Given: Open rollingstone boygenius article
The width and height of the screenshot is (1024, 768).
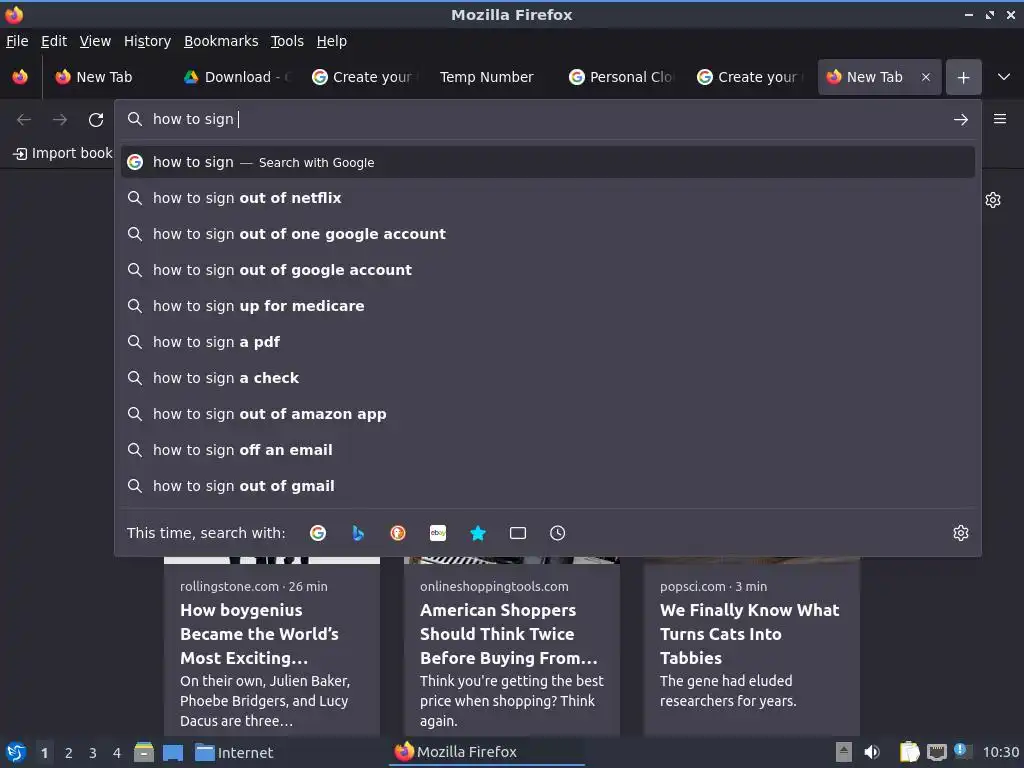Looking at the screenshot, I should tap(272, 647).
